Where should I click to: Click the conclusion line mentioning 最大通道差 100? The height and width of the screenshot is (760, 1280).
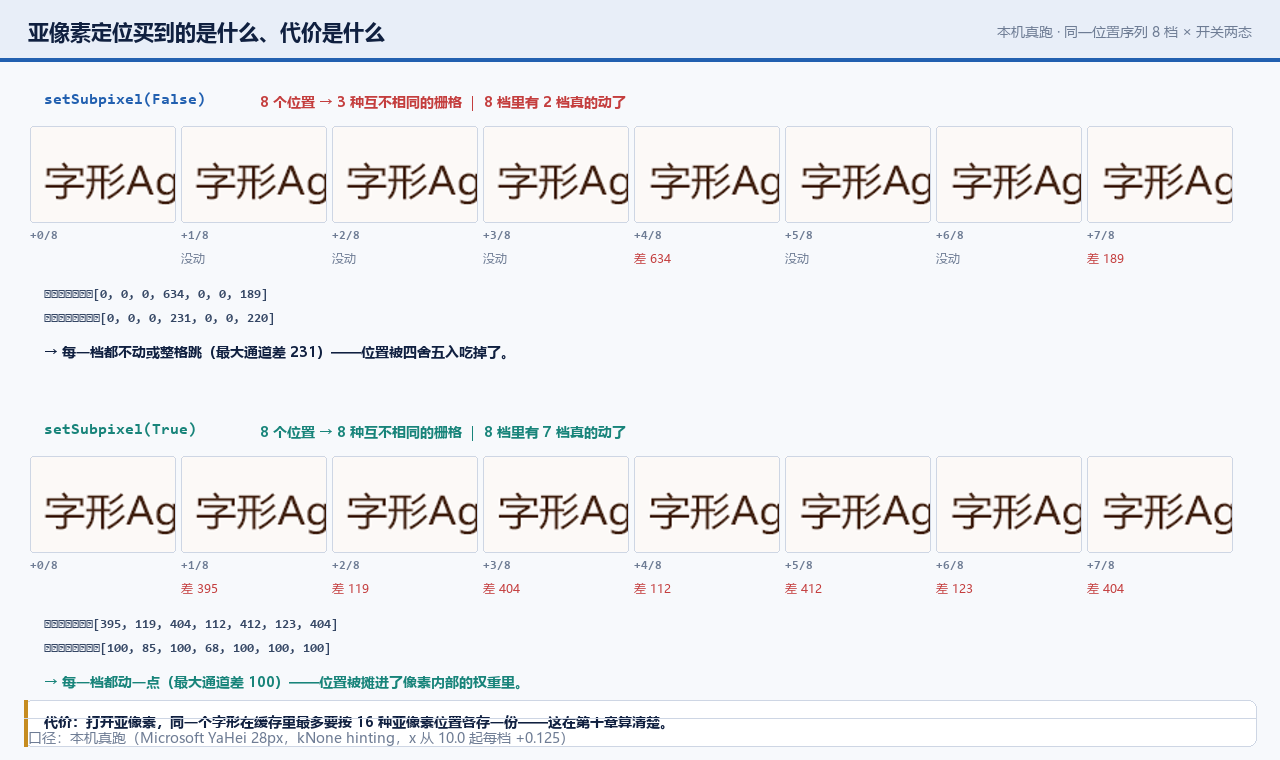[x=284, y=682]
